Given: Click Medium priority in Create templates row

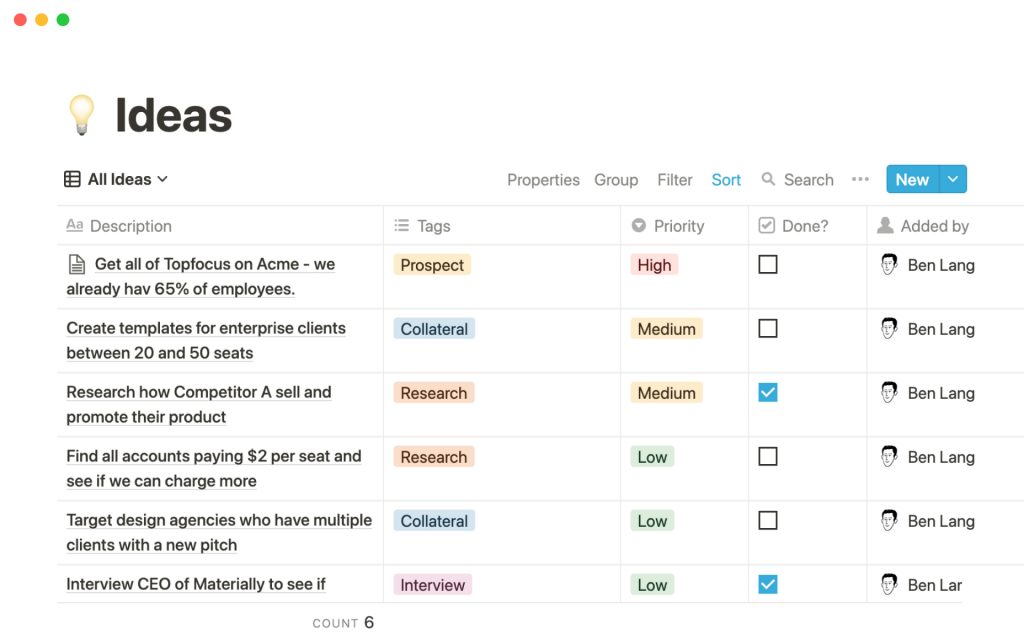Looking at the screenshot, I should [666, 328].
